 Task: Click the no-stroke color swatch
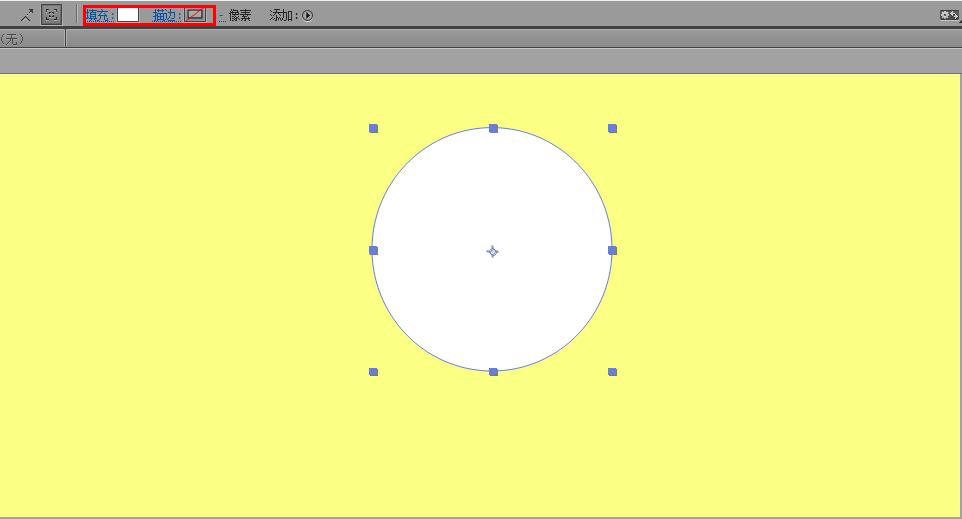pyautogui.click(x=195, y=15)
